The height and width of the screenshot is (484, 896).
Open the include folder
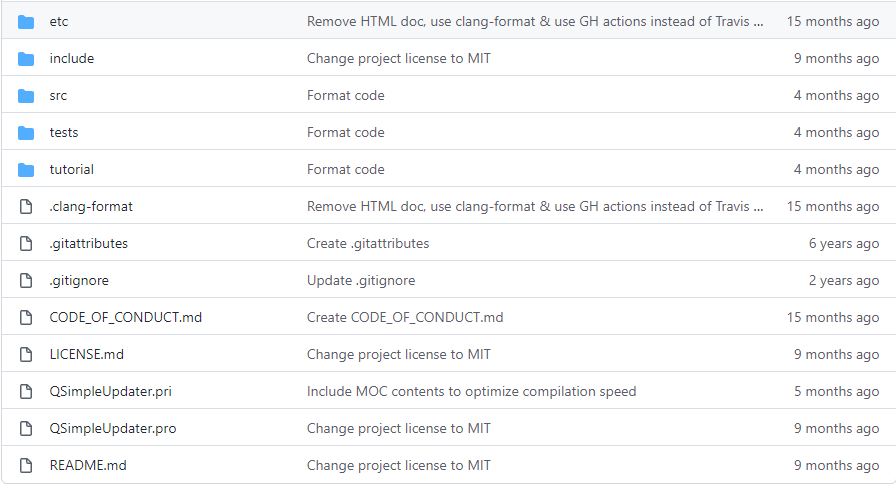(x=71, y=58)
